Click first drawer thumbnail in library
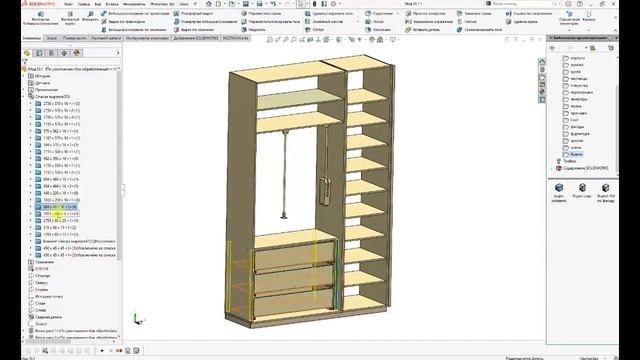 click(x=559, y=192)
